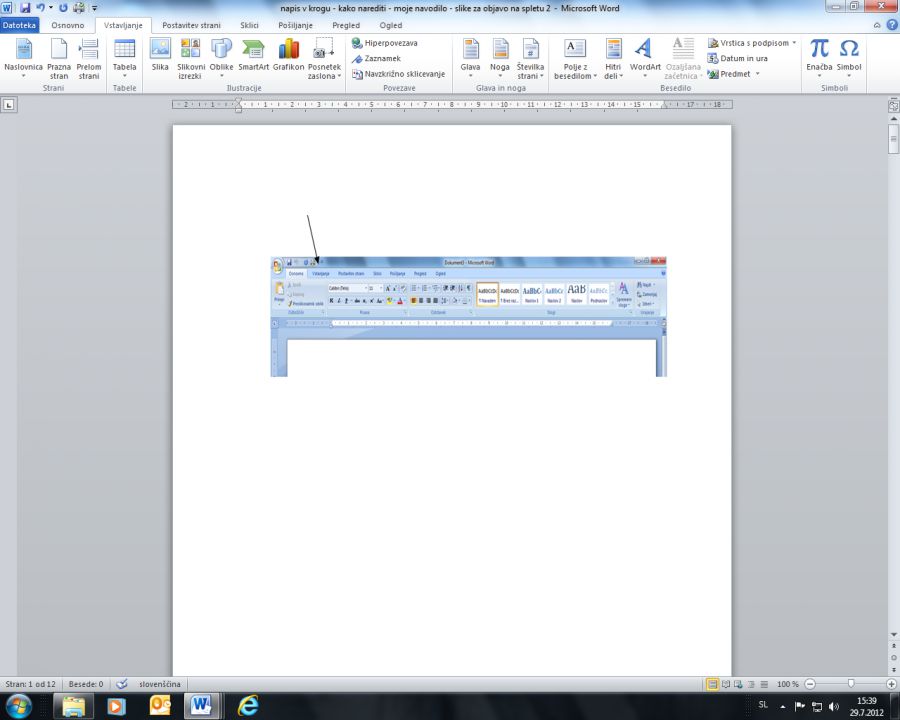The image size is (900, 720).
Task: Click quick print icon in title bar
Action: point(79,8)
